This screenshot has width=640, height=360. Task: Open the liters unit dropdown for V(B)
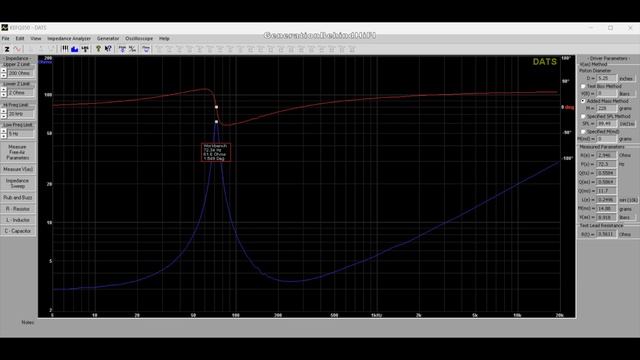pos(627,93)
